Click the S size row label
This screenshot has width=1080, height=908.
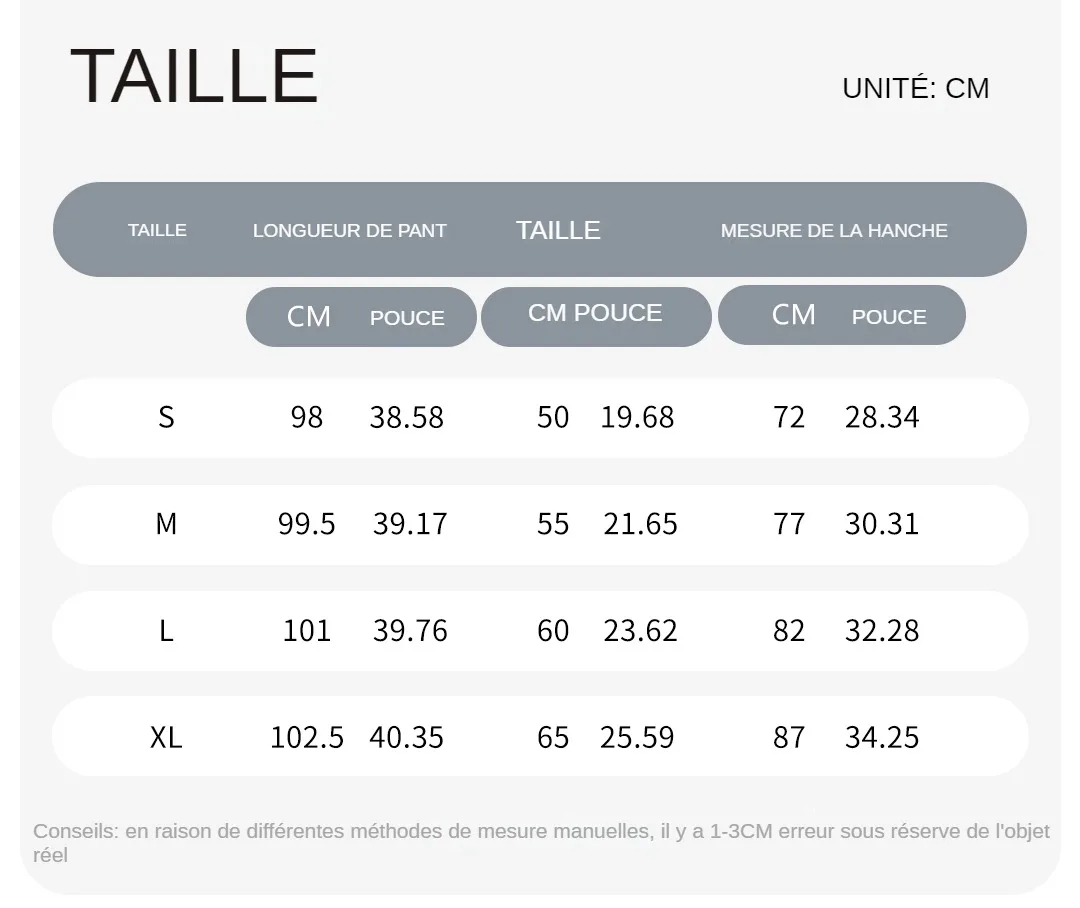coord(166,417)
